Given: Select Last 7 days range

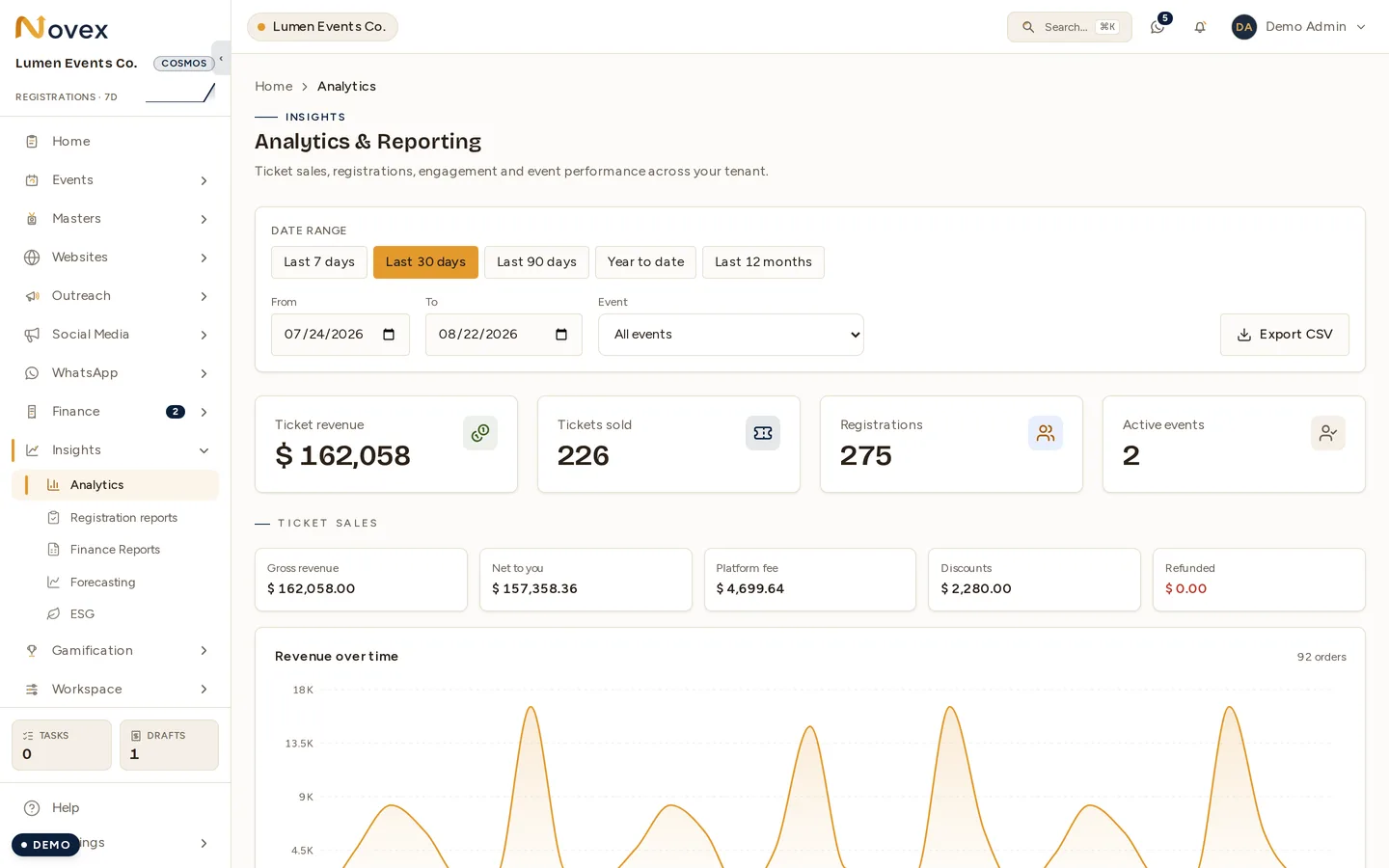Looking at the screenshot, I should [x=319, y=262].
